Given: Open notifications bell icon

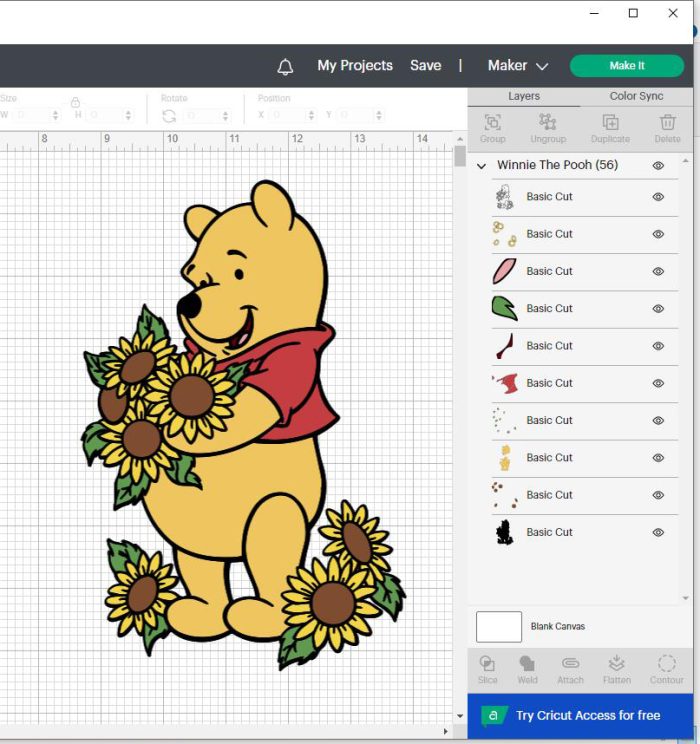Looking at the screenshot, I should [285, 66].
